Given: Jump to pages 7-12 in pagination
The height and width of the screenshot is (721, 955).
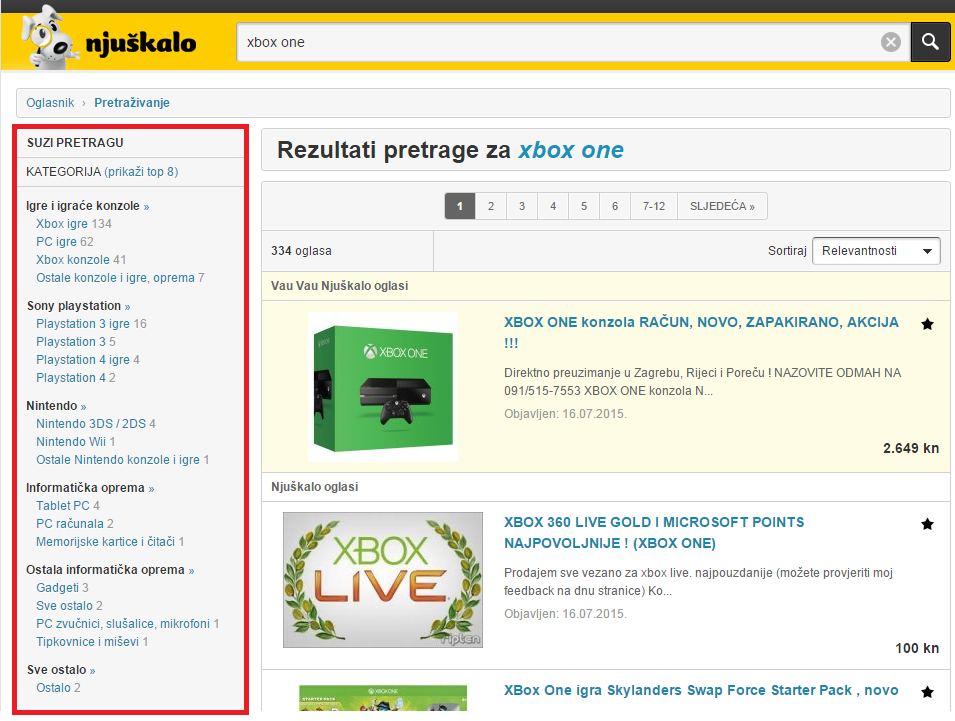Looking at the screenshot, I should pos(654,206).
